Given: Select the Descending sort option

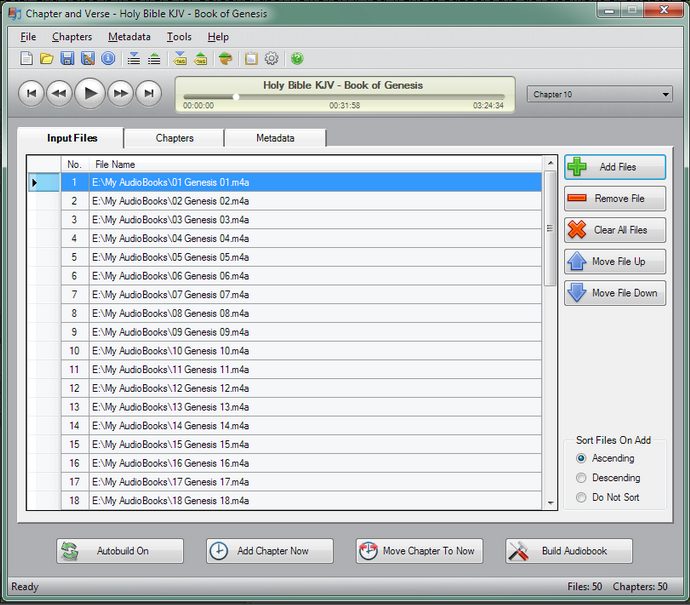Looking at the screenshot, I should tap(581, 478).
